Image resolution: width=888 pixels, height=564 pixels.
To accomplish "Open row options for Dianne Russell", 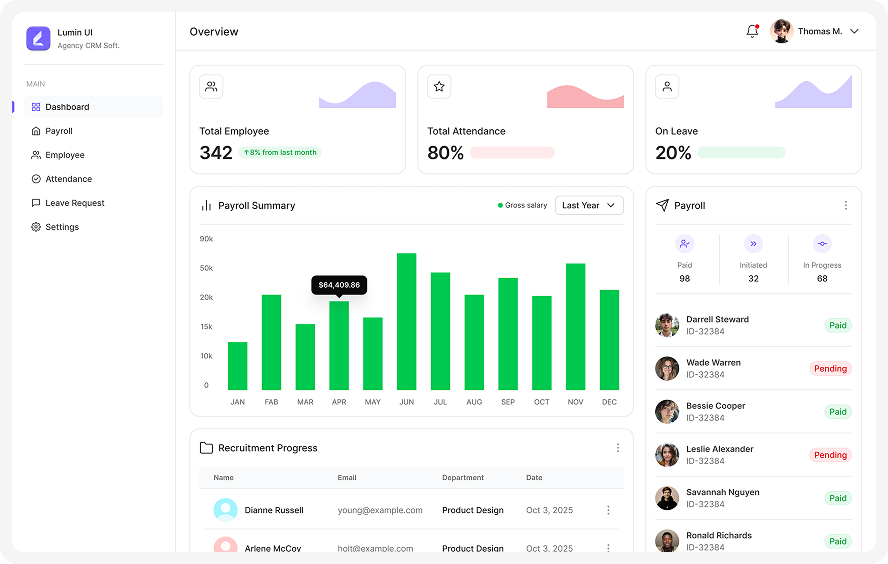I will 607,510.
